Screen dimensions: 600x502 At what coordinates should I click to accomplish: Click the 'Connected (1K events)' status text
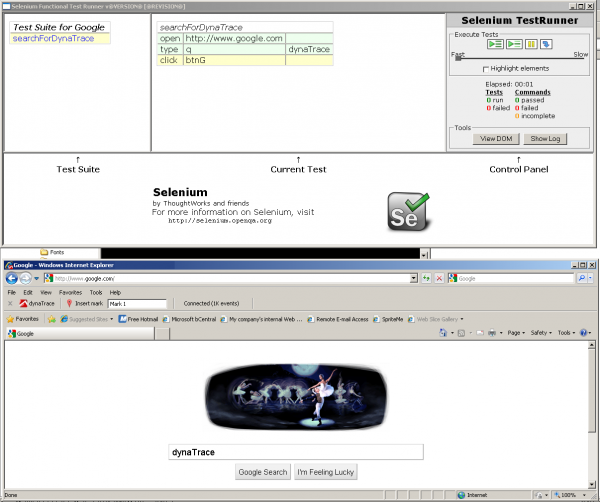point(211,303)
